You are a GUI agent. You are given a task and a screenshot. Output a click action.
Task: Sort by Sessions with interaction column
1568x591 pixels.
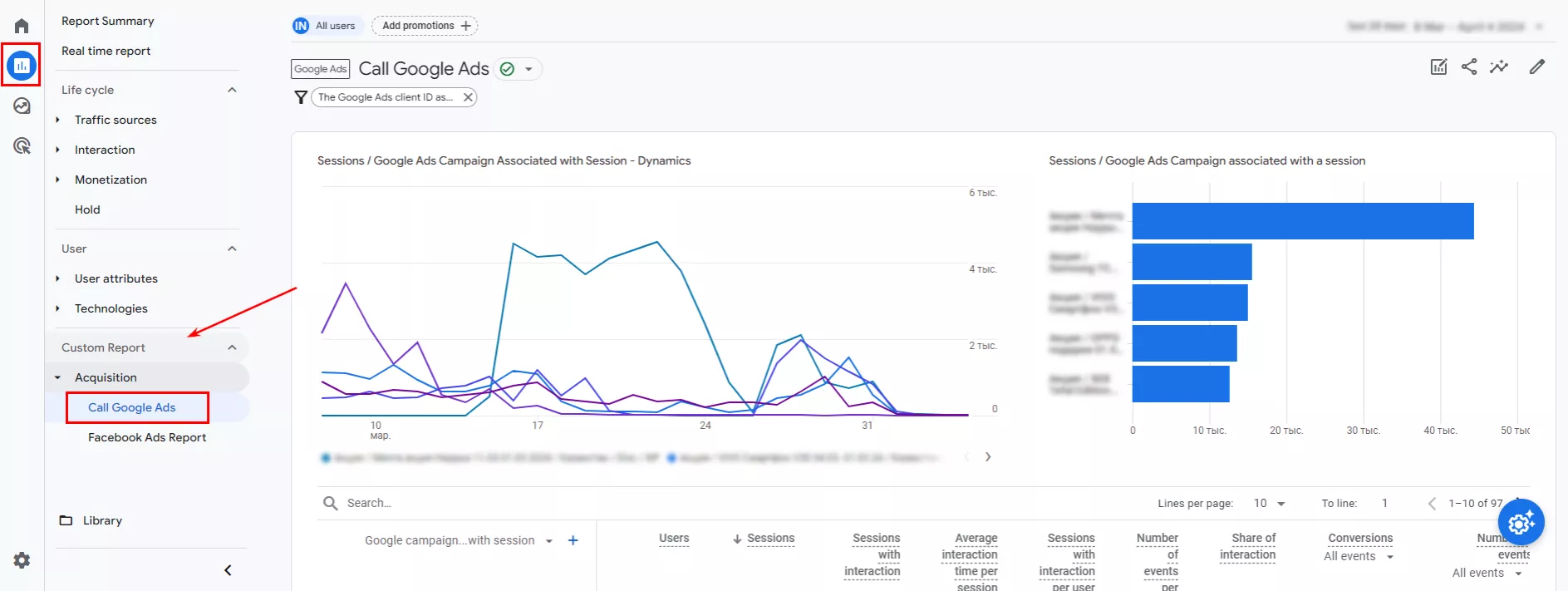872,554
